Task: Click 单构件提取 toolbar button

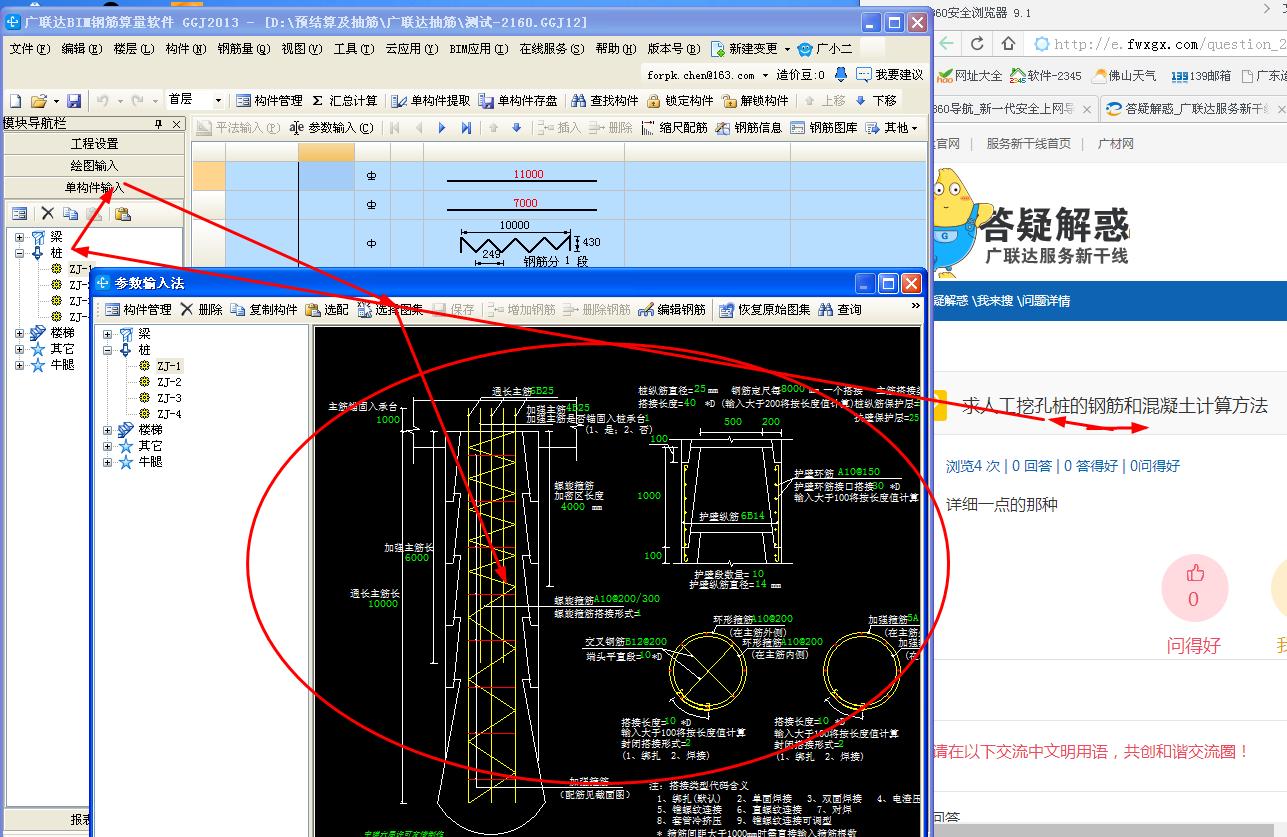Action: click(431, 101)
